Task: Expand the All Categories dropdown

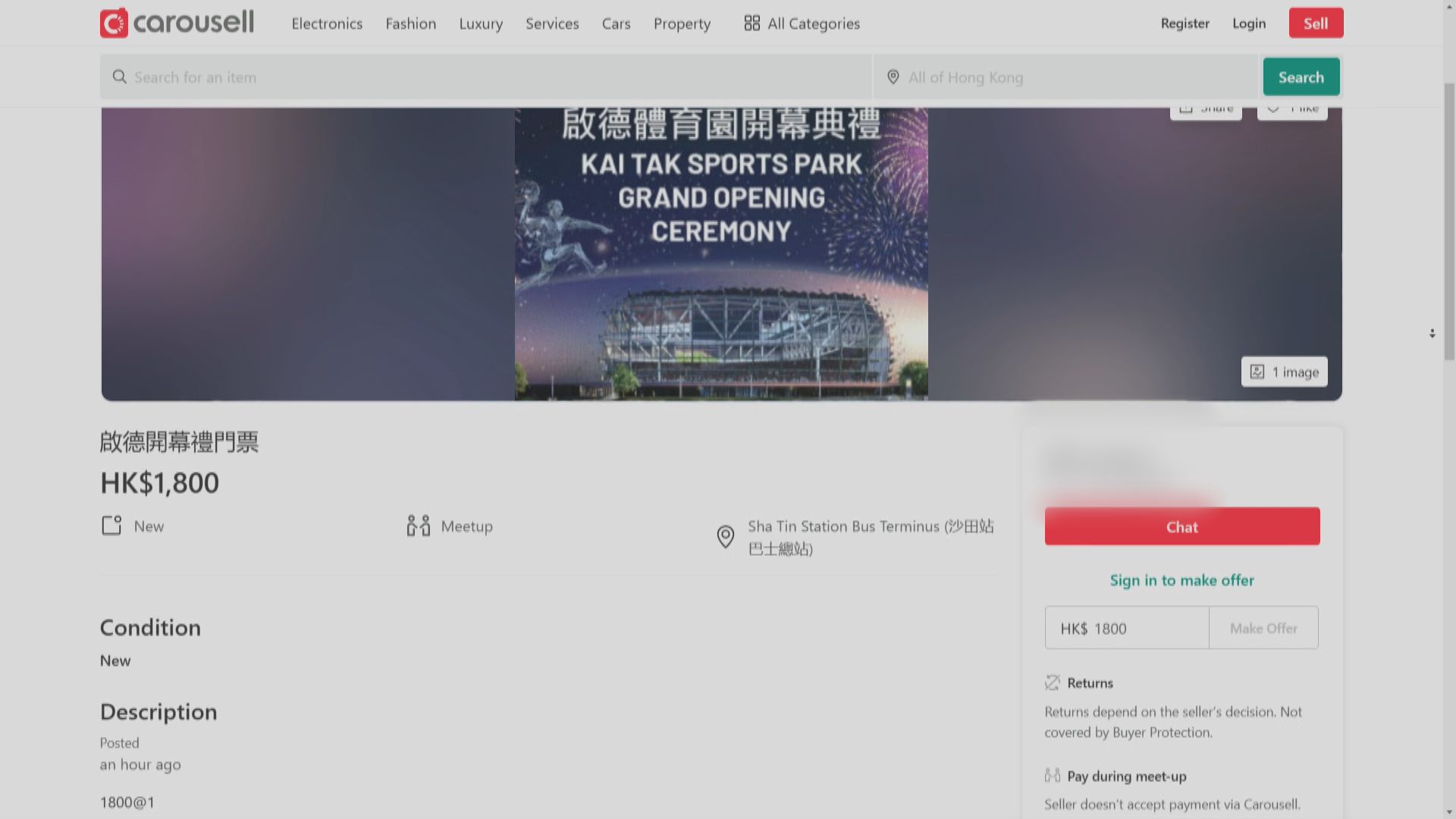Action: 813,24
